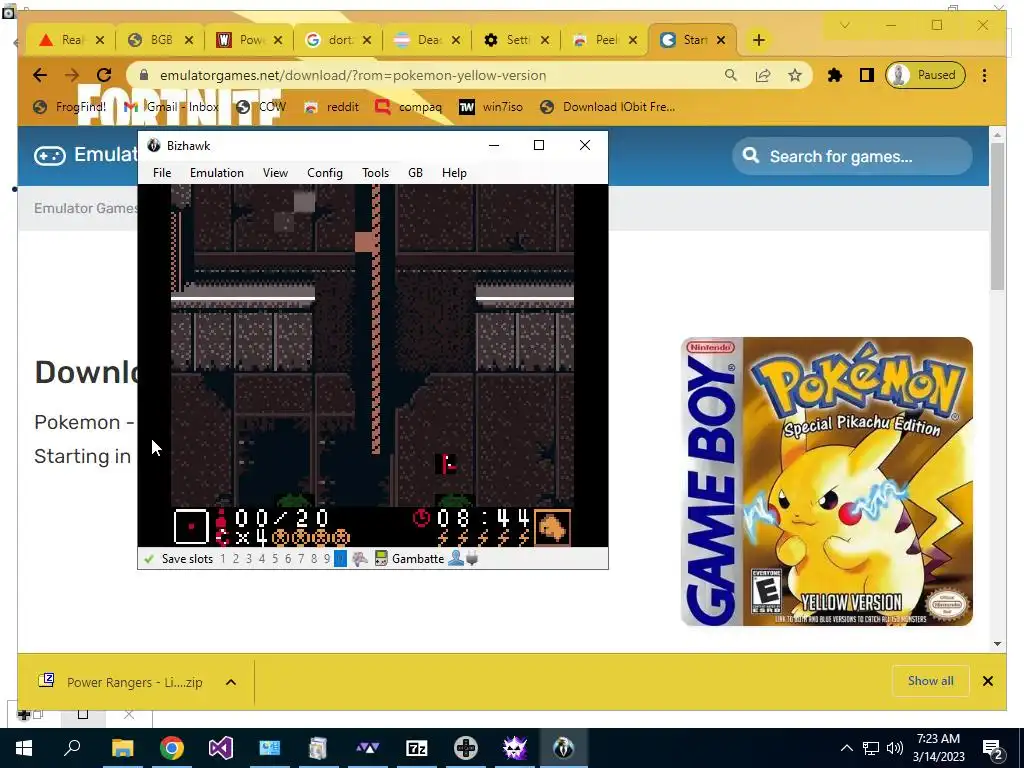This screenshot has width=1024, height=768.
Task: Click the Pokemon Yellow box art image
Action: click(827, 481)
